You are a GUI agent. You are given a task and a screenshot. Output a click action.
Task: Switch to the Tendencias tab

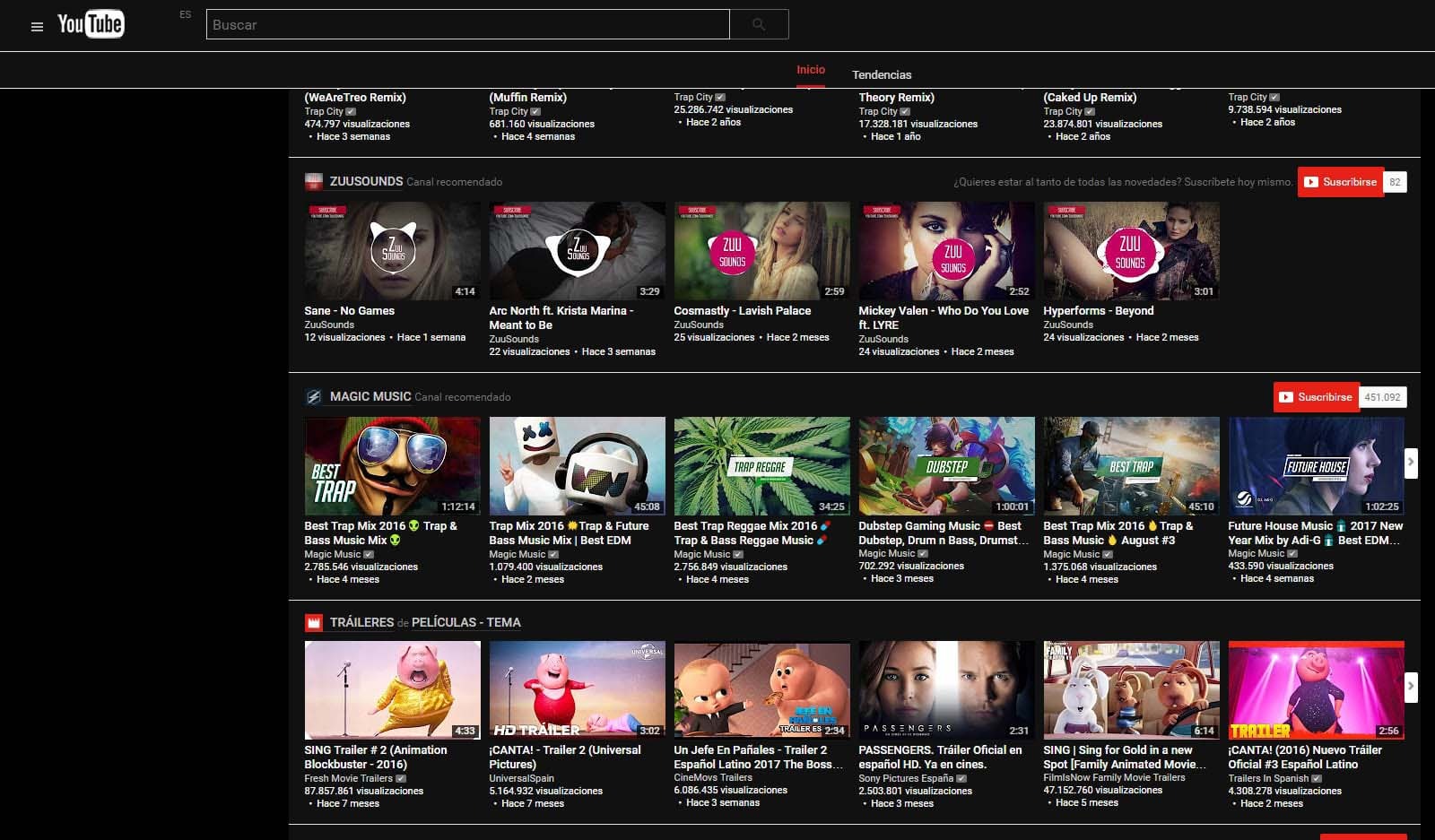882,74
